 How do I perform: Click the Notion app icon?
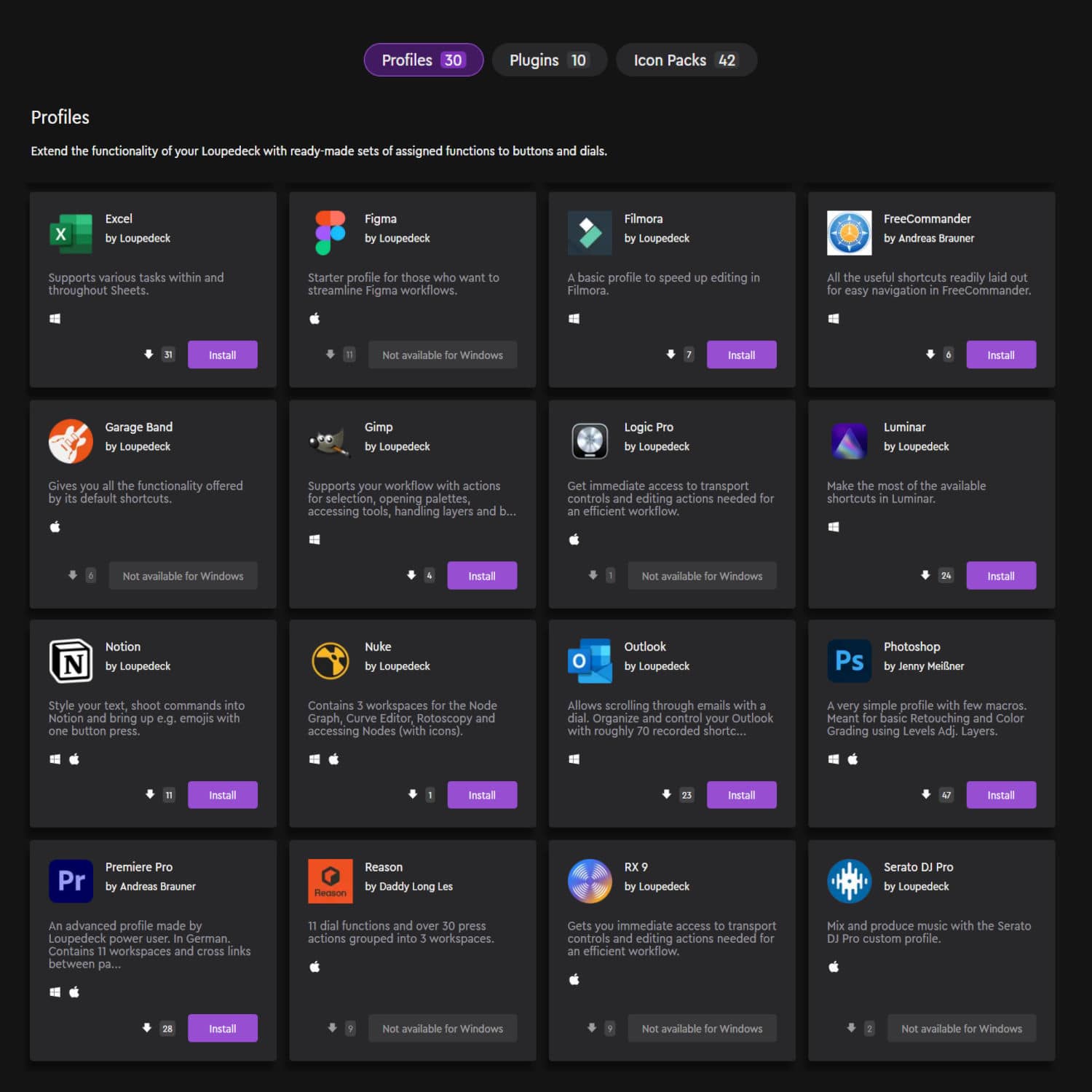71,661
